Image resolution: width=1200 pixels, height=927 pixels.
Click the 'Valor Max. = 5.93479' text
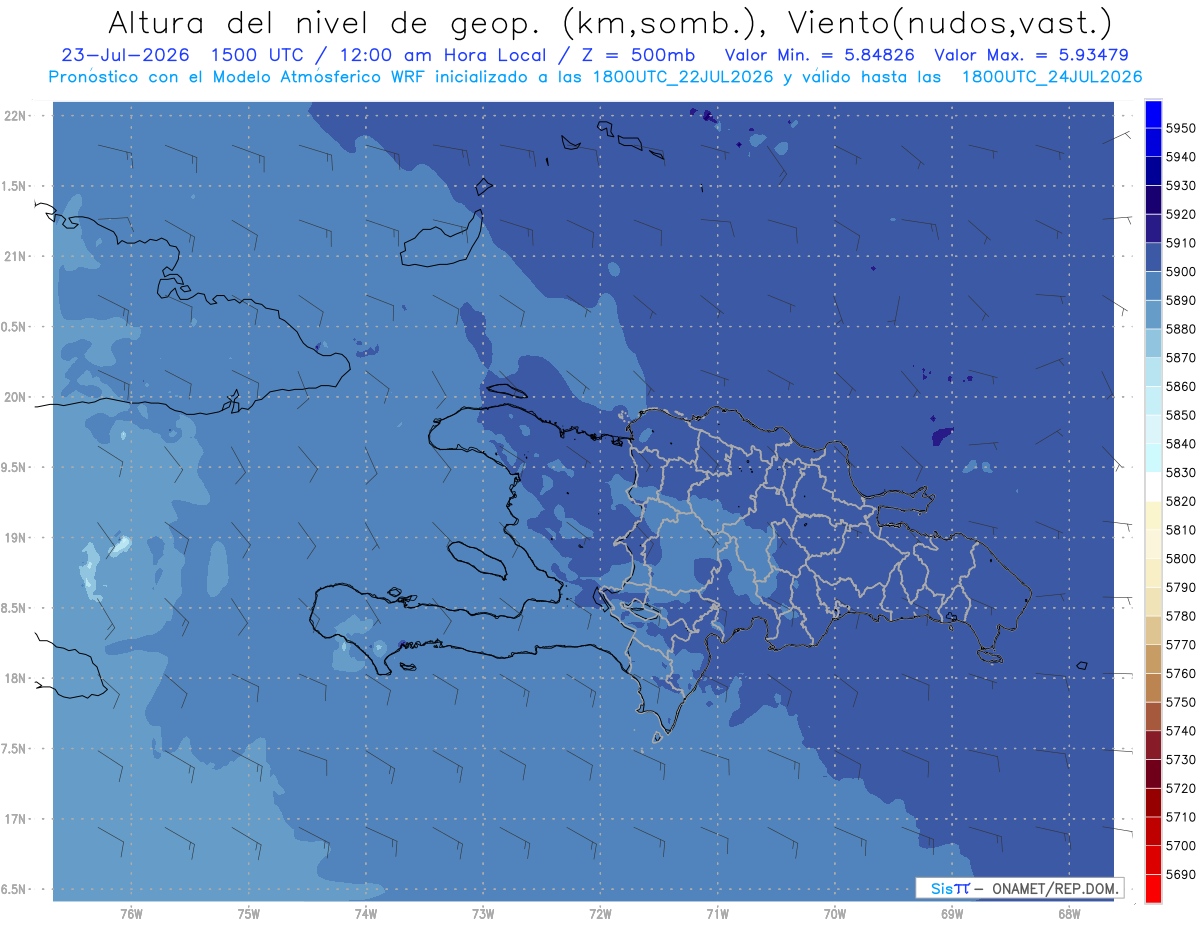point(1032,55)
